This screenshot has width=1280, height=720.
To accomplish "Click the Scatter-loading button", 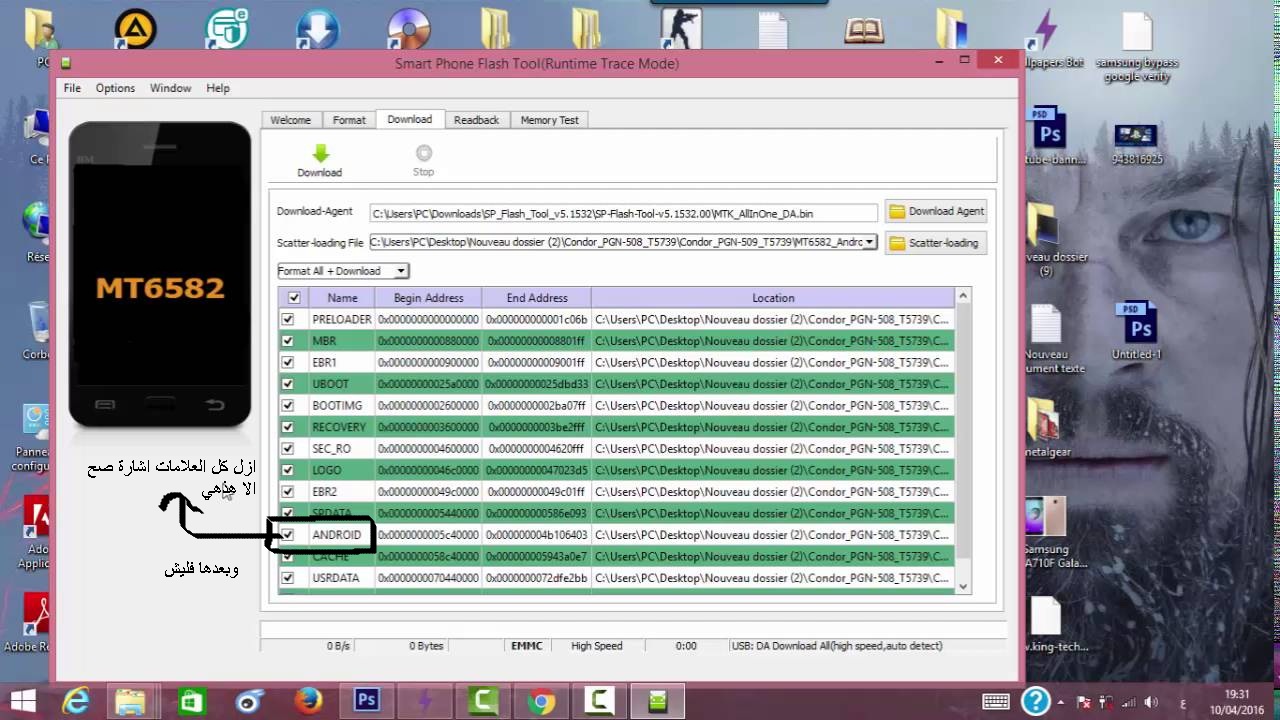I will click(934, 243).
